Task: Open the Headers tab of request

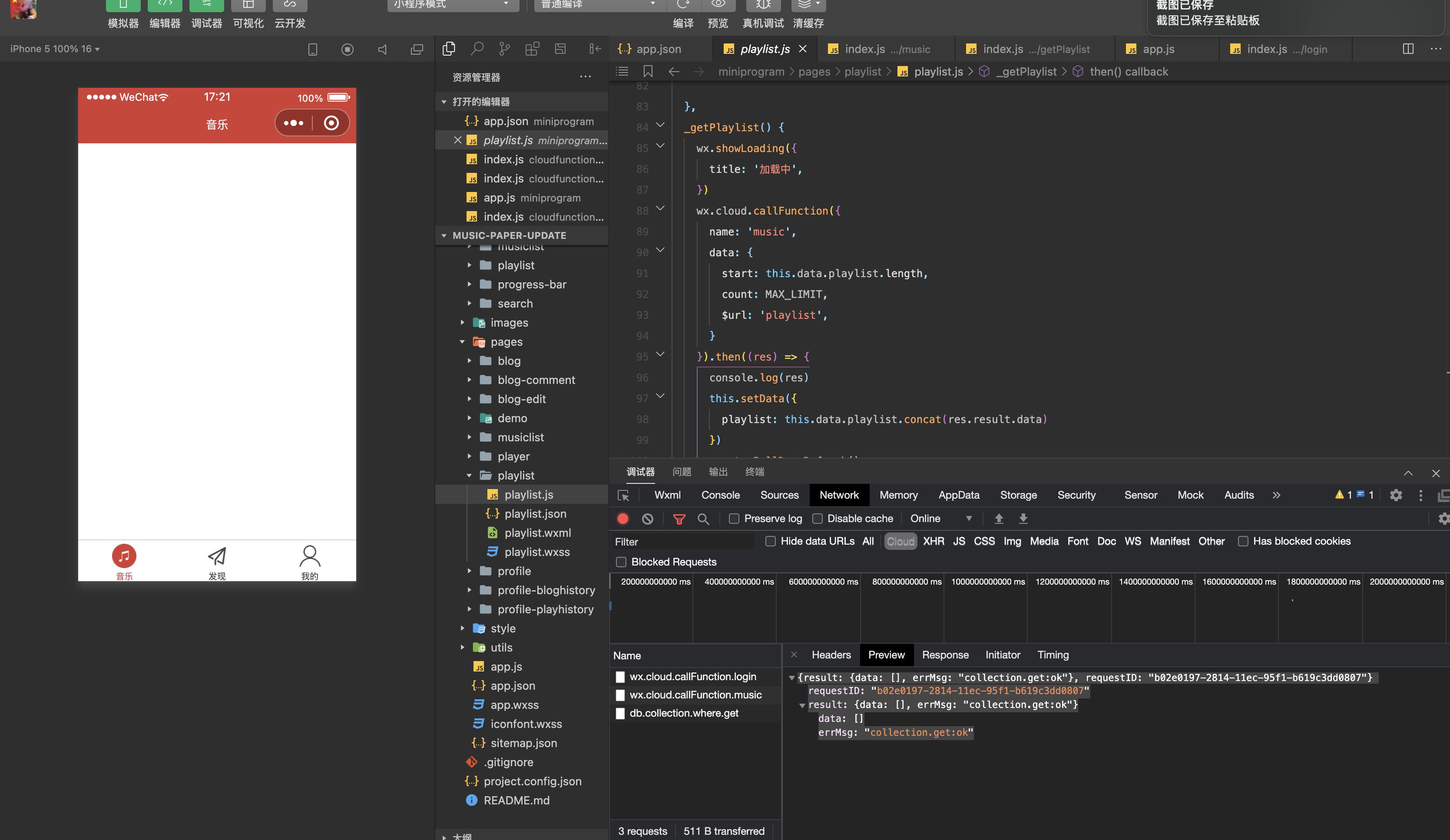Action: [x=831, y=655]
